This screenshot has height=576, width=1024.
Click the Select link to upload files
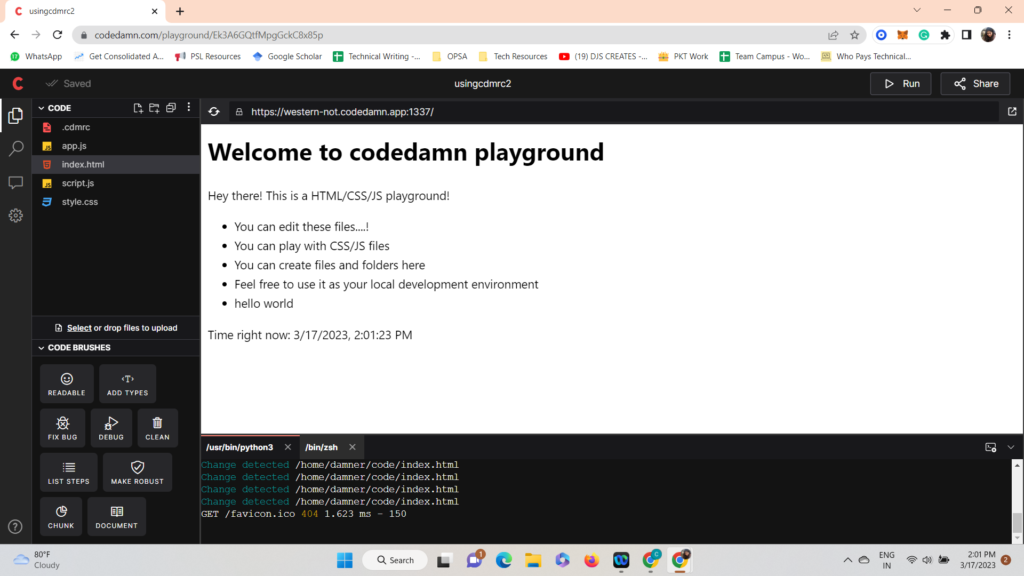click(x=79, y=328)
